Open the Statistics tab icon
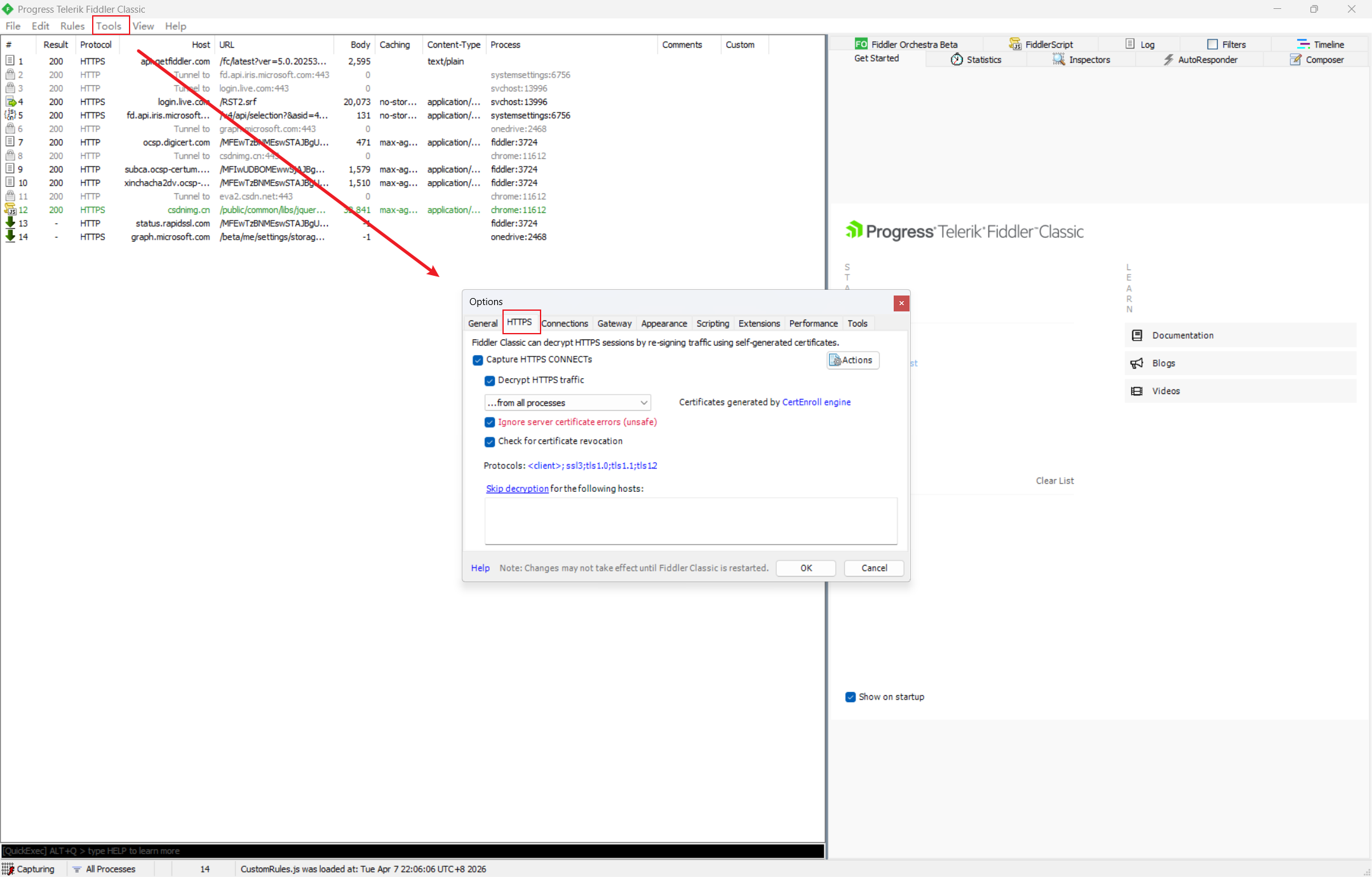 pyautogui.click(x=957, y=60)
